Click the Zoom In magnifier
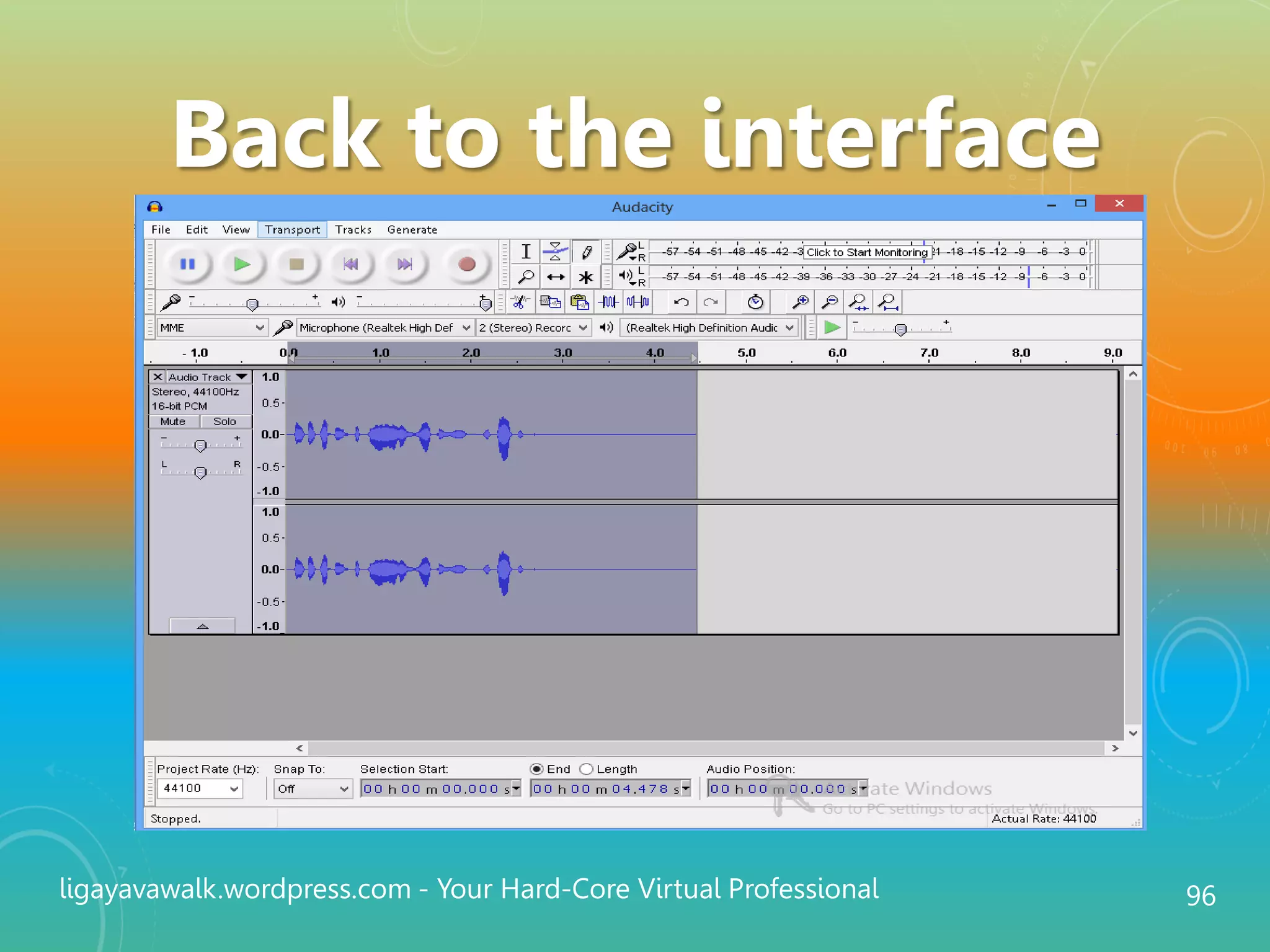The width and height of the screenshot is (1270, 952). tap(800, 302)
